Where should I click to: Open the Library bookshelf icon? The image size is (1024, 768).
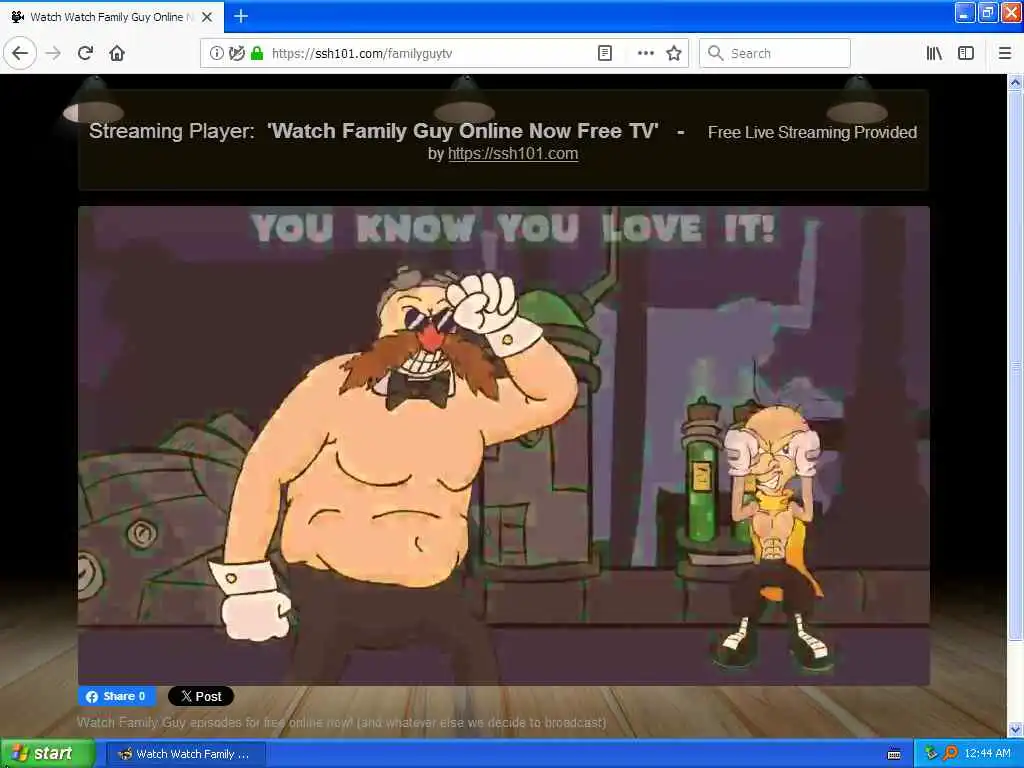[934, 53]
